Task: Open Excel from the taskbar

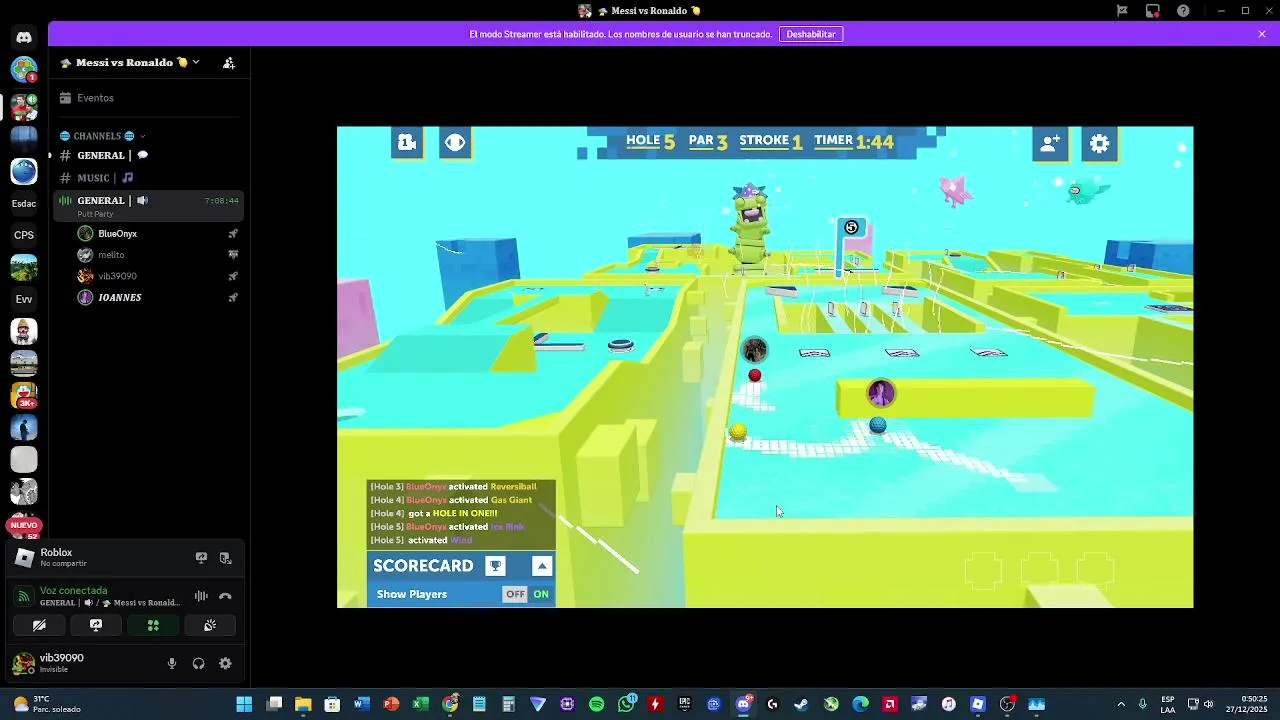Action: [421, 704]
